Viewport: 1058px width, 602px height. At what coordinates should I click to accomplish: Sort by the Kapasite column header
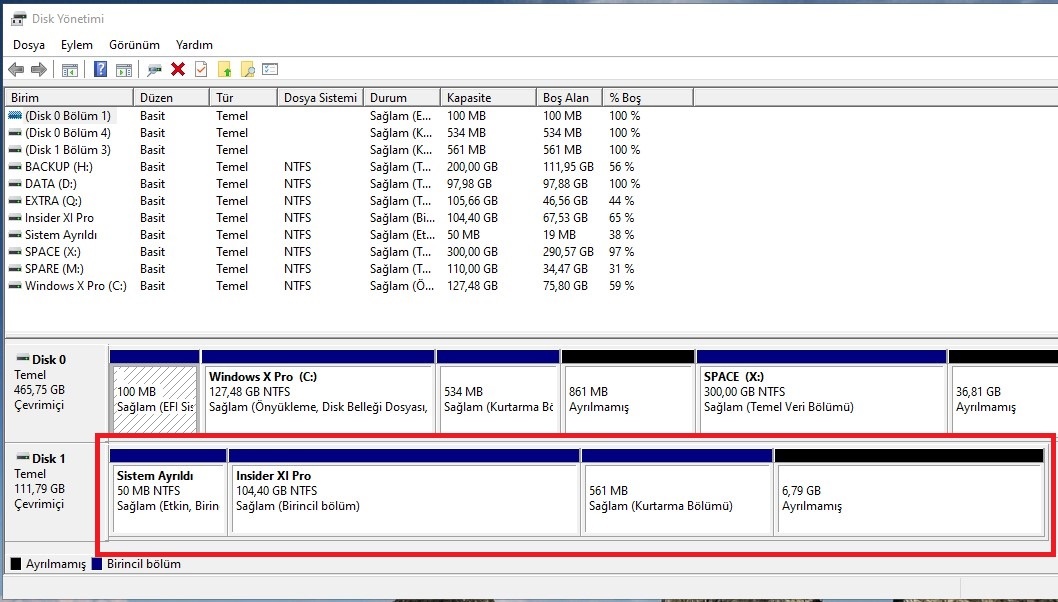pyautogui.click(x=488, y=98)
